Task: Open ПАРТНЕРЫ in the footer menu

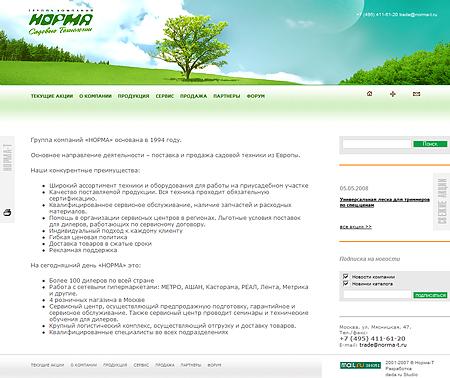Action: (191, 365)
